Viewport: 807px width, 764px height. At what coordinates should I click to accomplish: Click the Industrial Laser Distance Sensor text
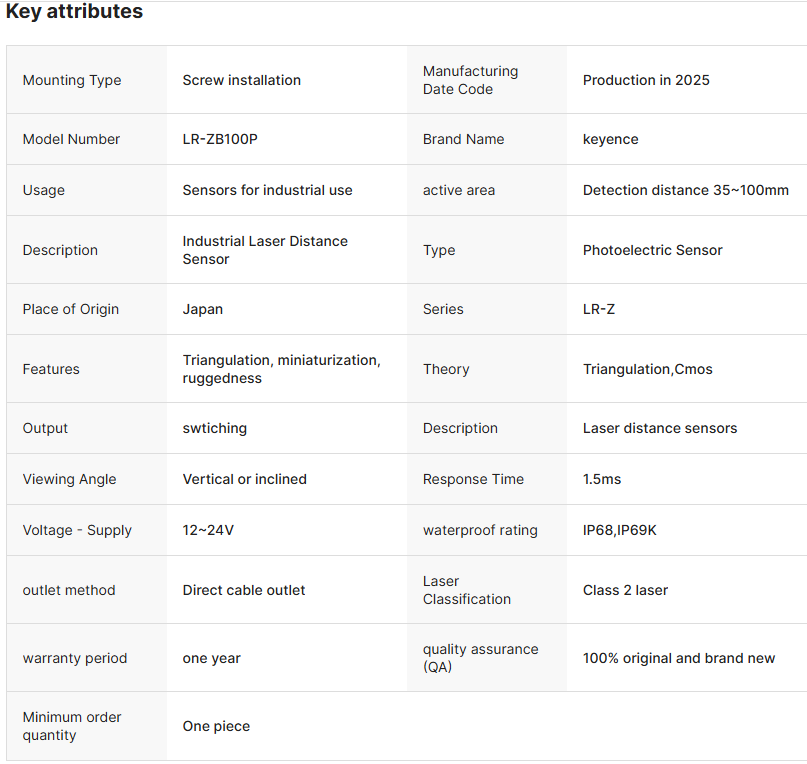tap(265, 250)
